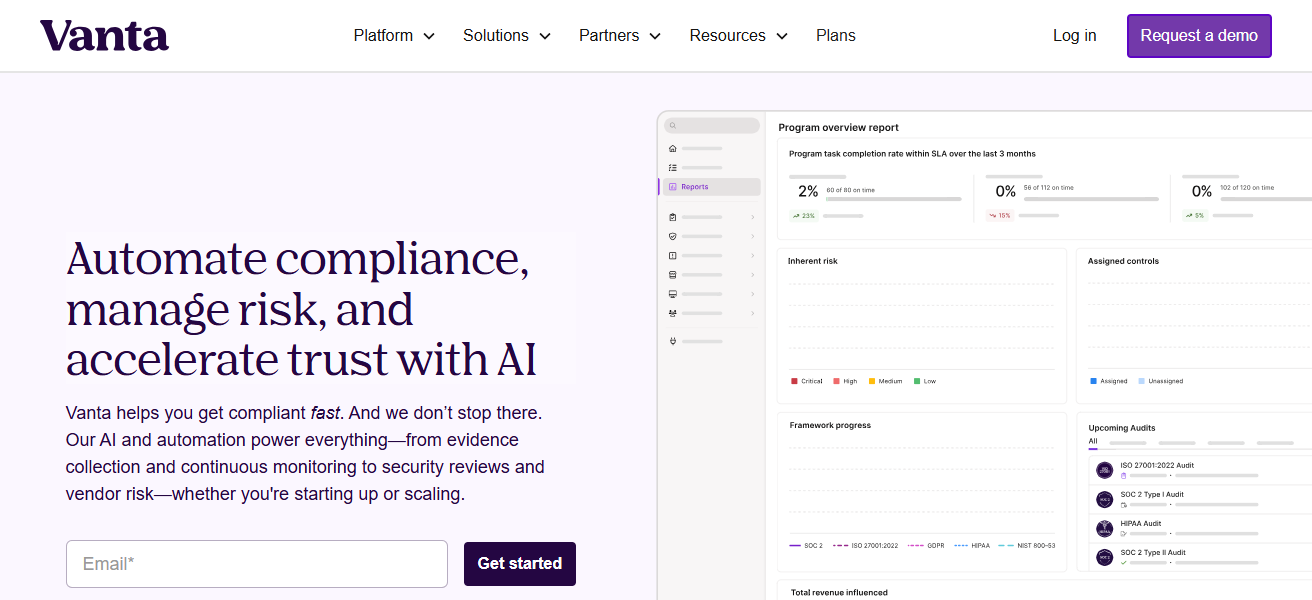
Task: Click the home icon in dashboard sidebar
Action: click(x=673, y=148)
